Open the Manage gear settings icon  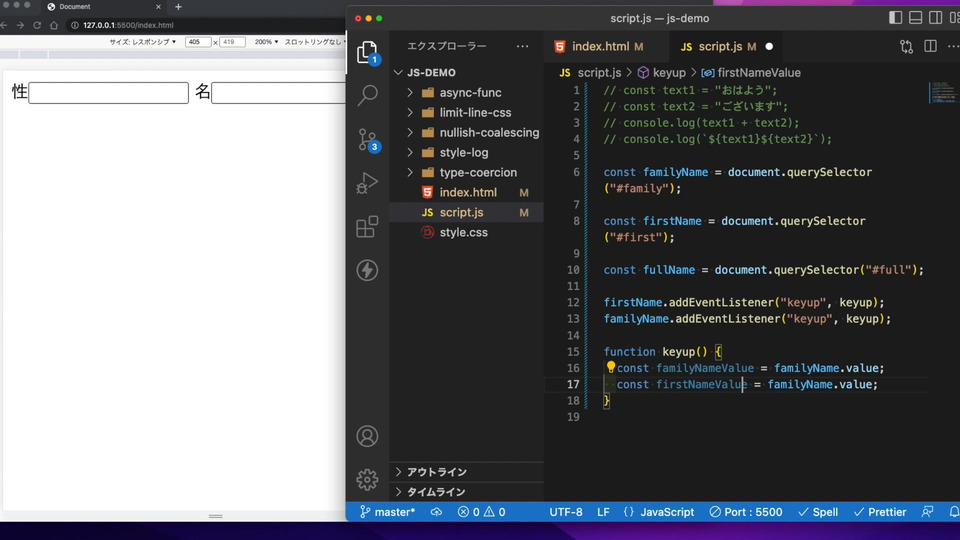tap(367, 480)
